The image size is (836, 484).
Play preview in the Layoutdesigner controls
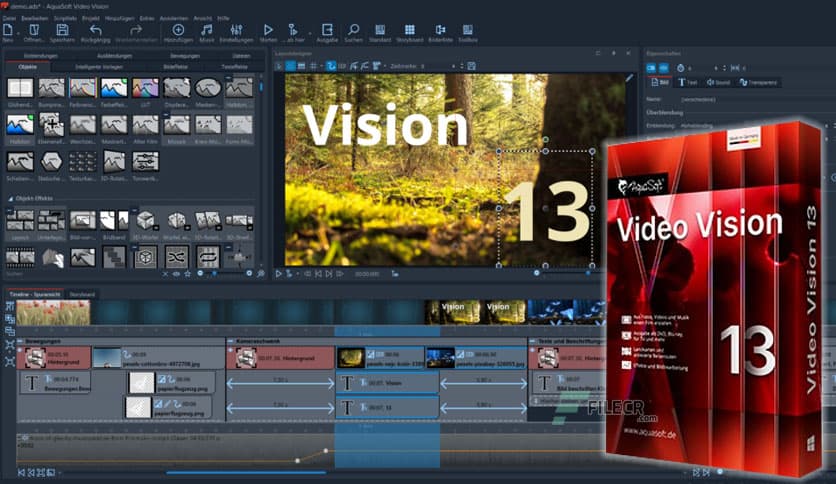point(278,273)
